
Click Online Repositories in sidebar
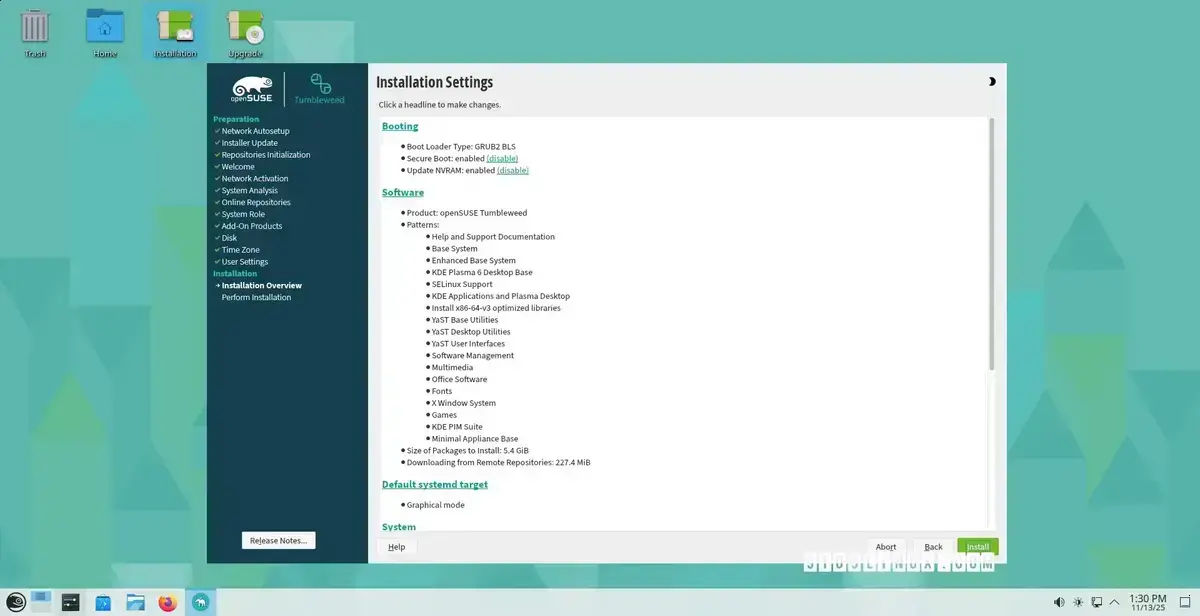(x=256, y=202)
